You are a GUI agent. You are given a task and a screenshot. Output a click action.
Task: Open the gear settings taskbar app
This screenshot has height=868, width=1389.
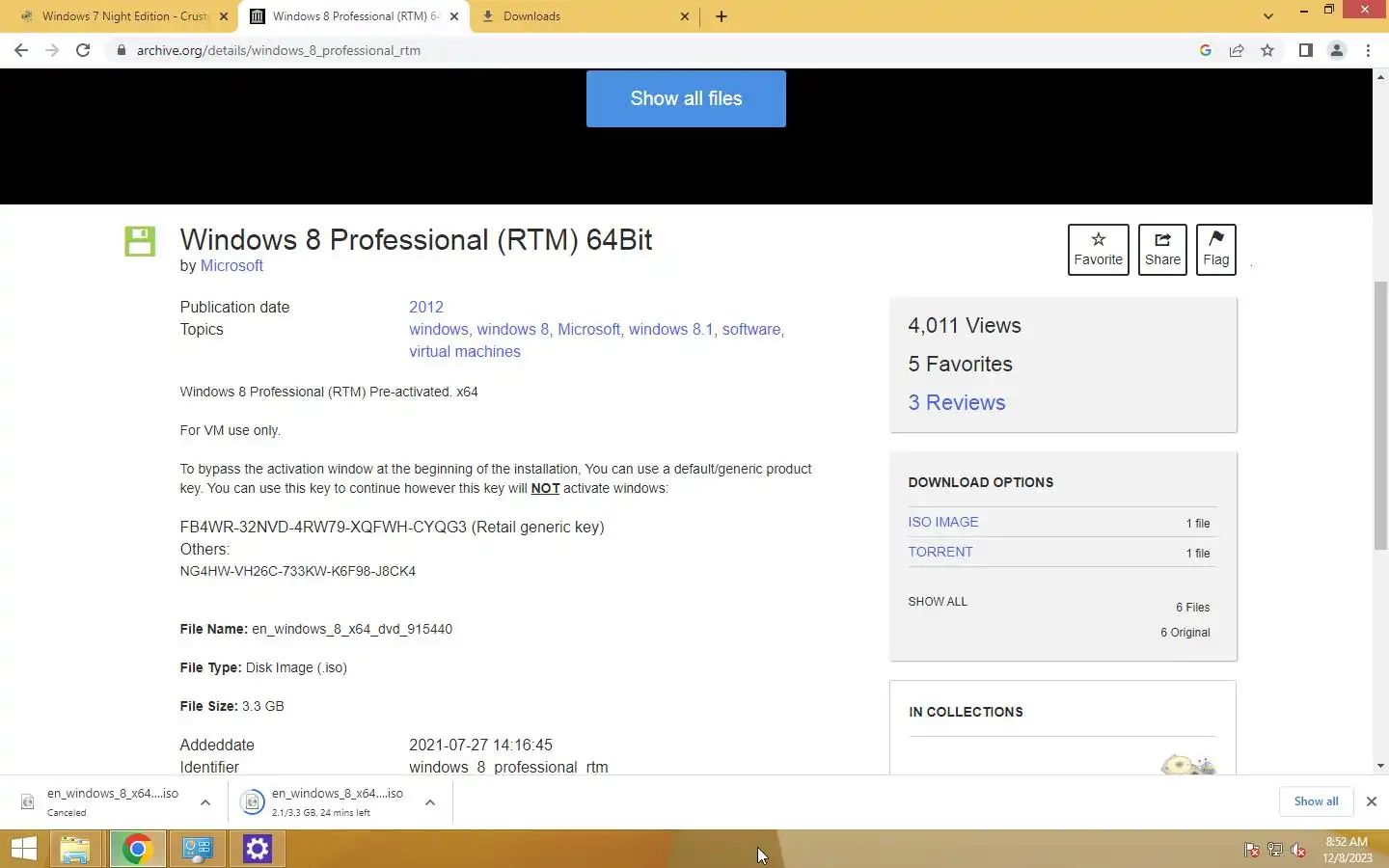(x=257, y=849)
